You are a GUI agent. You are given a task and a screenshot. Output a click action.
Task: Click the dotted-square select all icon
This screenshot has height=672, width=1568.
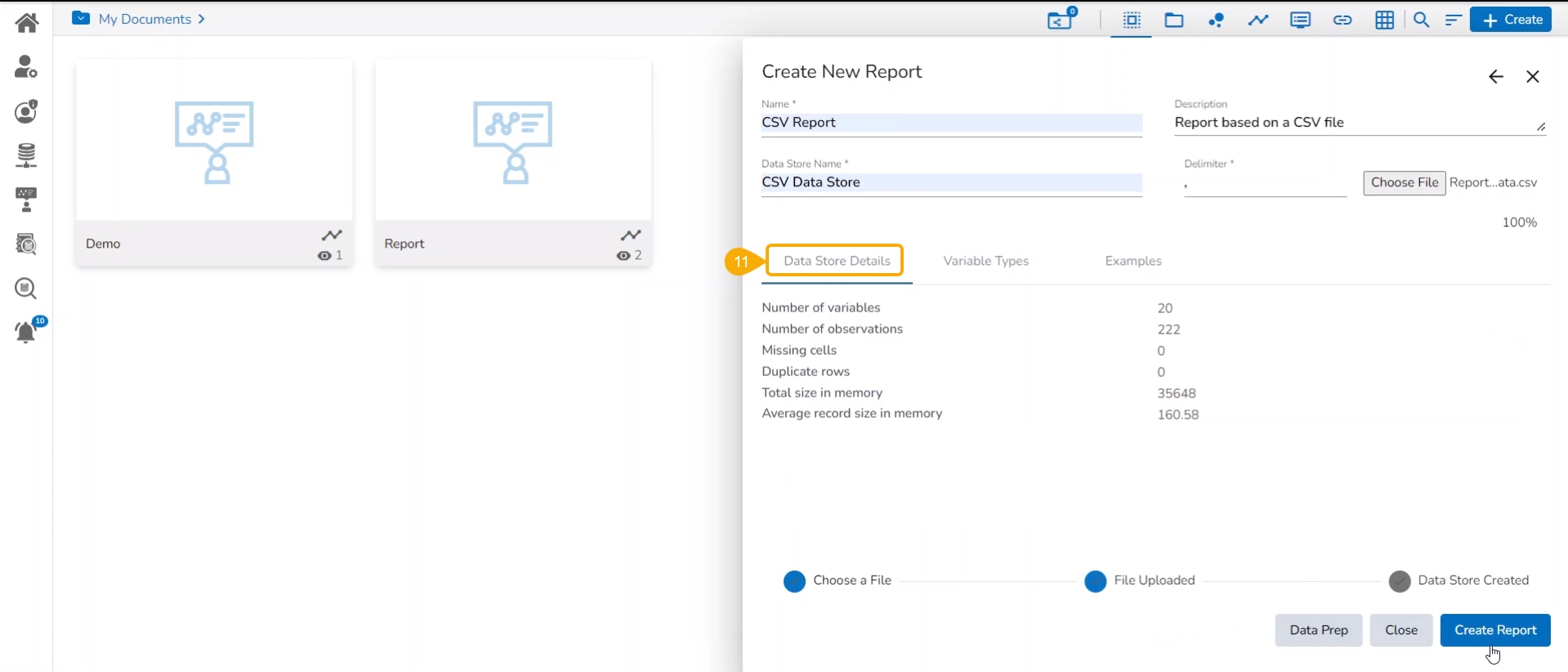pyautogui.click(x=1132, y=20)
